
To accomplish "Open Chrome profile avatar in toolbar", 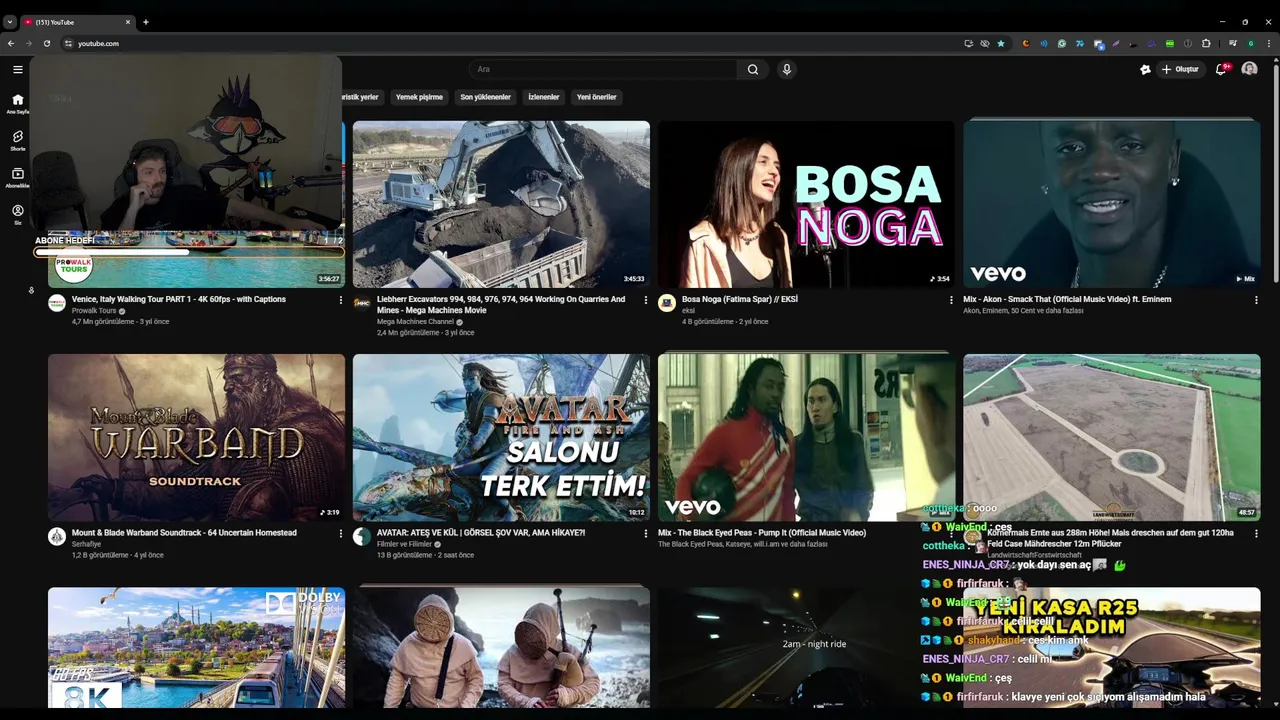I will [x=1251, y=43].
